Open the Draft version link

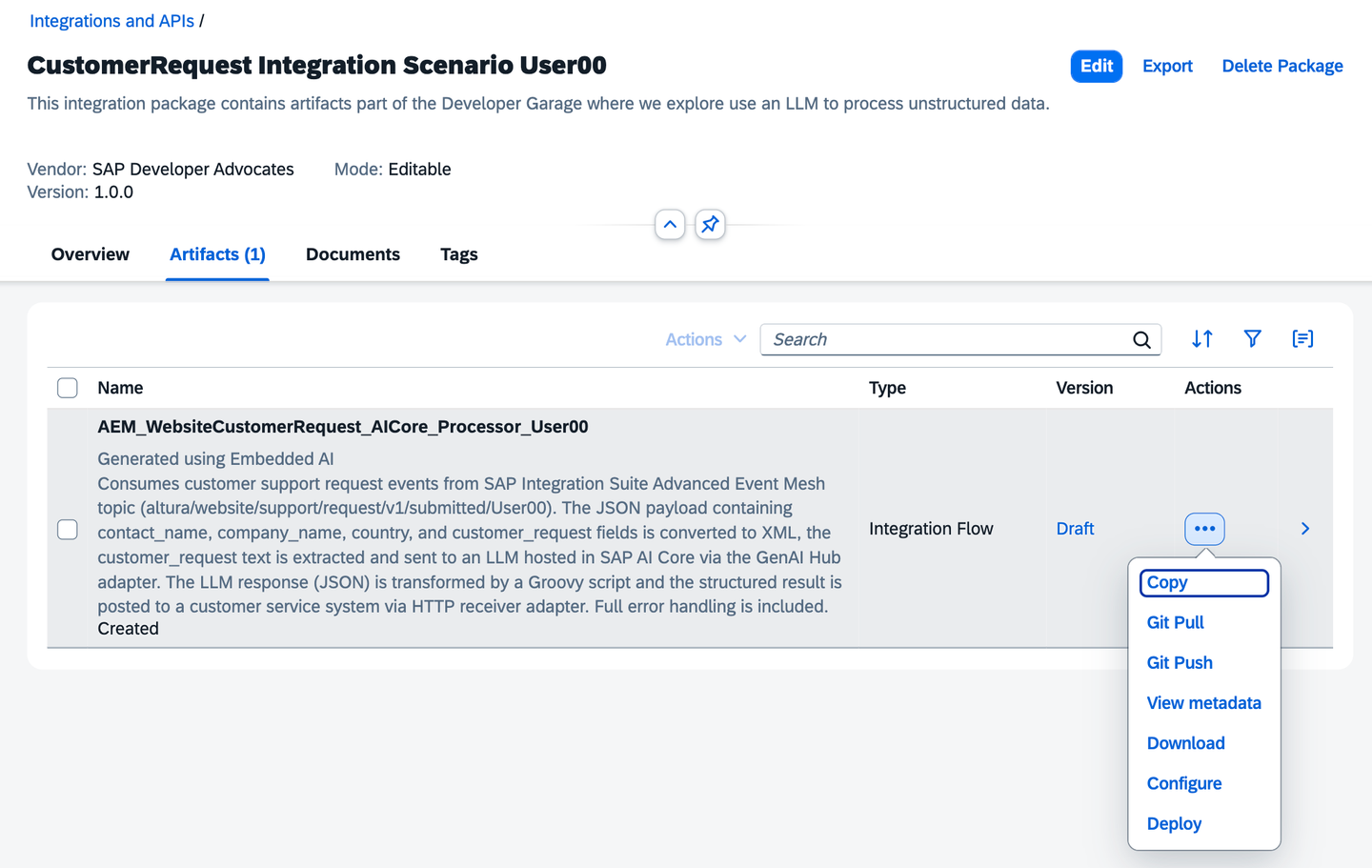pos(1075,529)
